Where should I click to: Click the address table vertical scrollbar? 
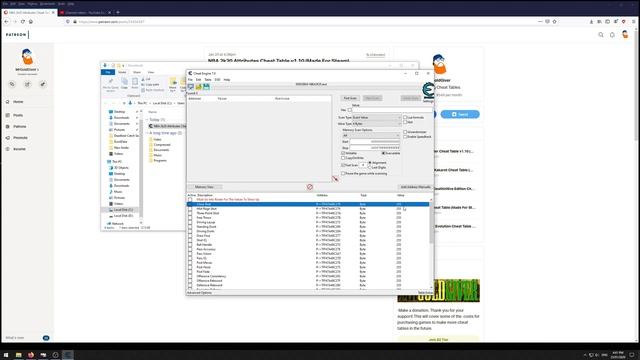431,243
